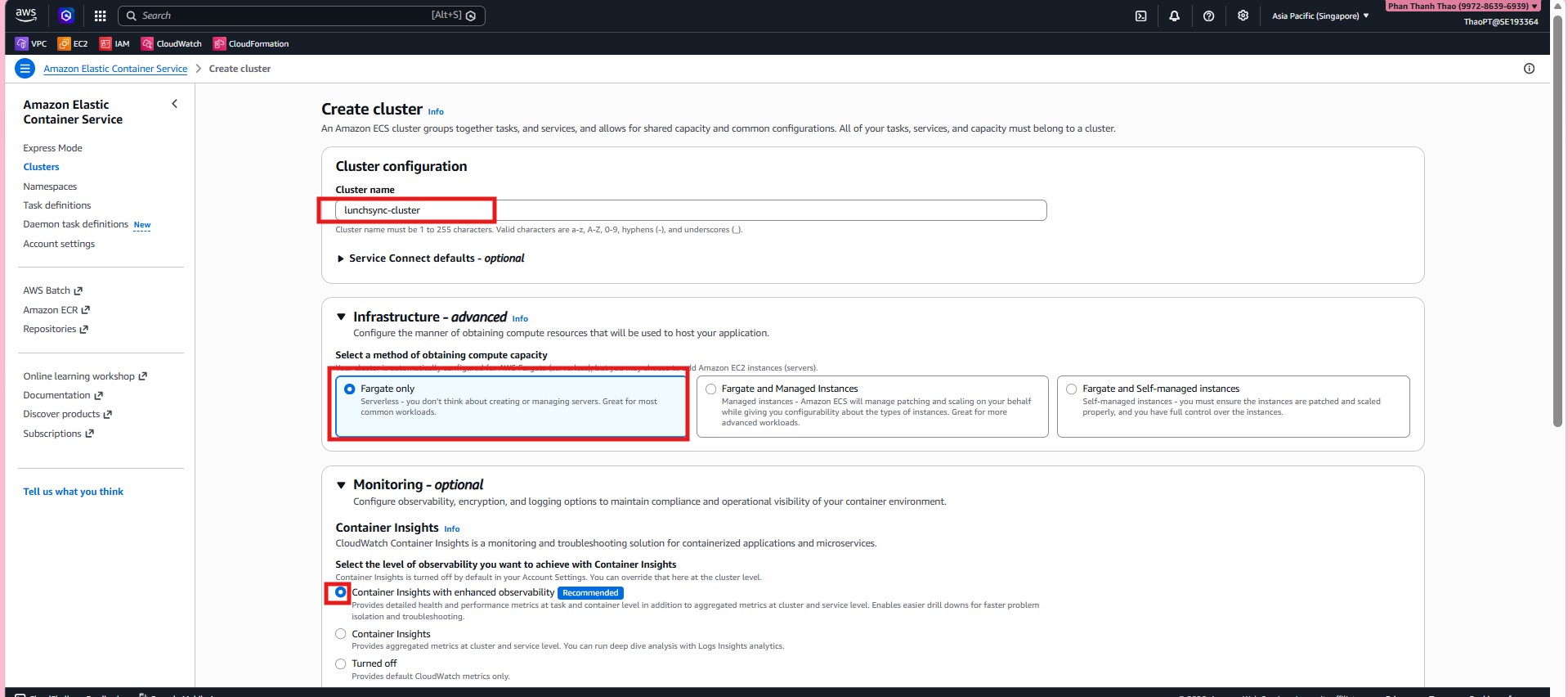Open the Asia Pacific region dropdown
Viewport: 1568px width, 697px height.
[1319, 16]
